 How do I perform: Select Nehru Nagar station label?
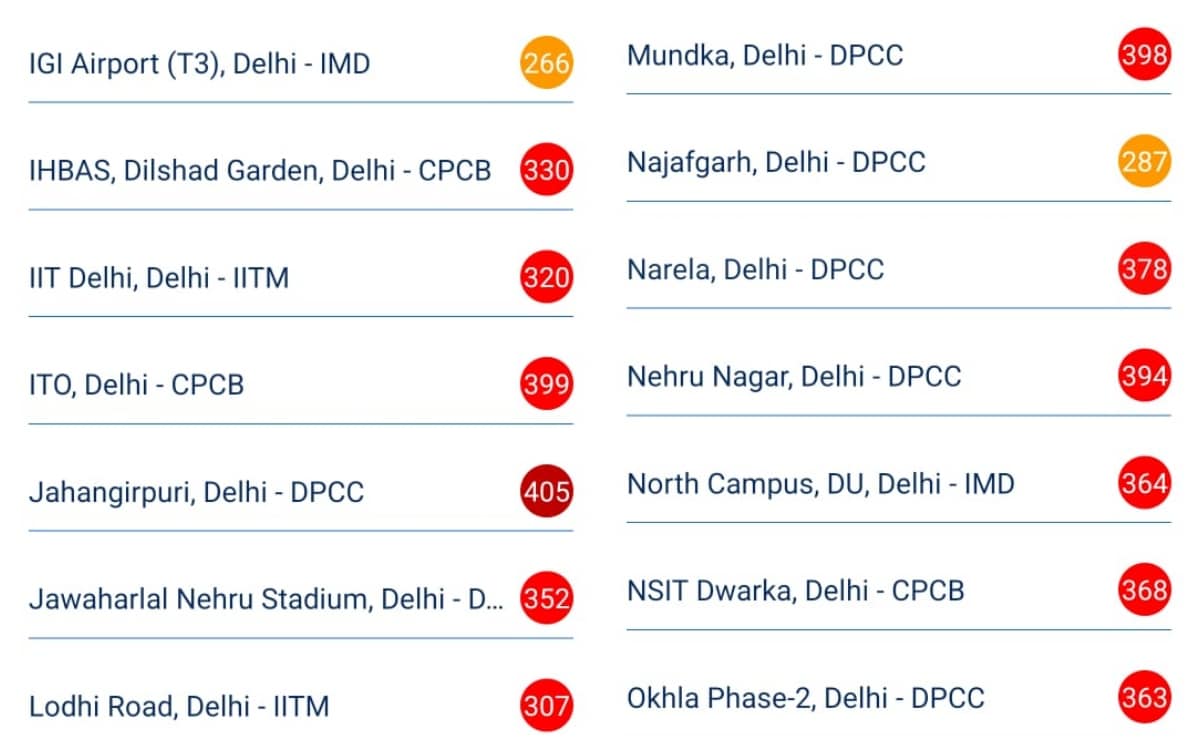click(794, 377)
